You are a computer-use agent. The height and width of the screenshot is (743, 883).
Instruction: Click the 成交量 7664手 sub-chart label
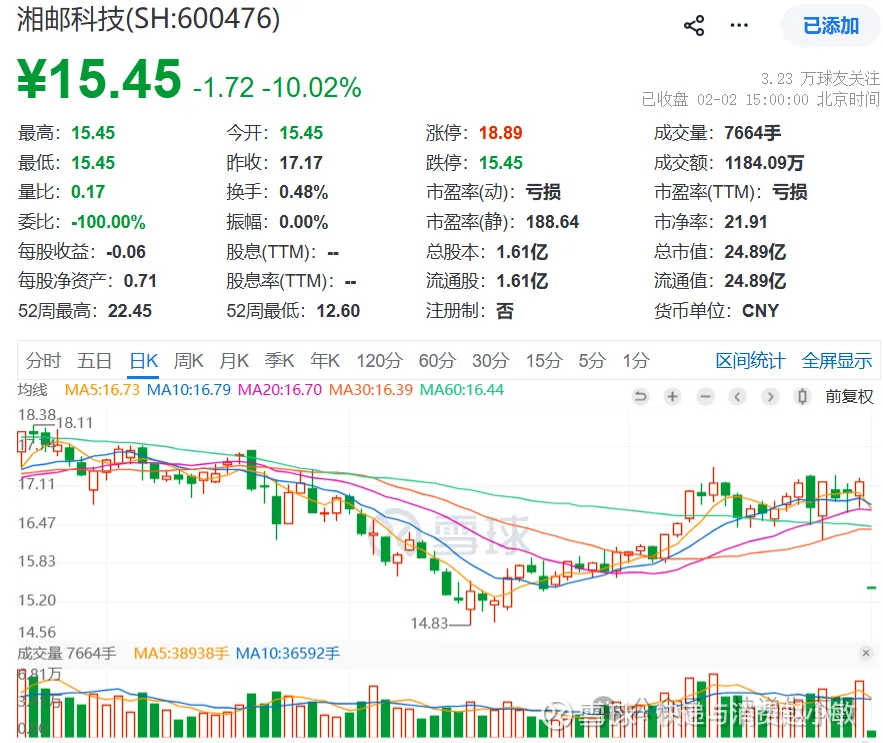66,653
